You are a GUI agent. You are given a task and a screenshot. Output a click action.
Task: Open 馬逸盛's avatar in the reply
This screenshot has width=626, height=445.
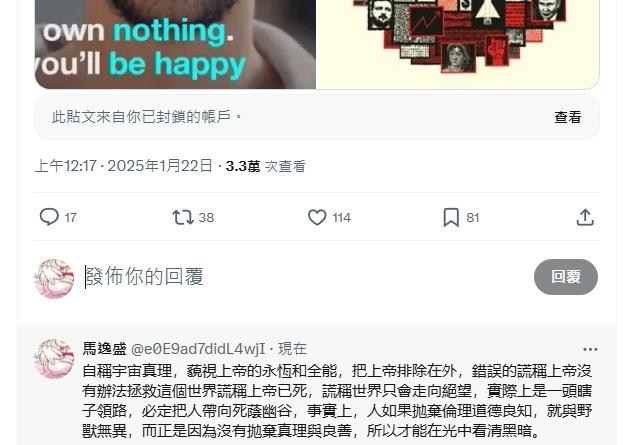pos(54,358)
